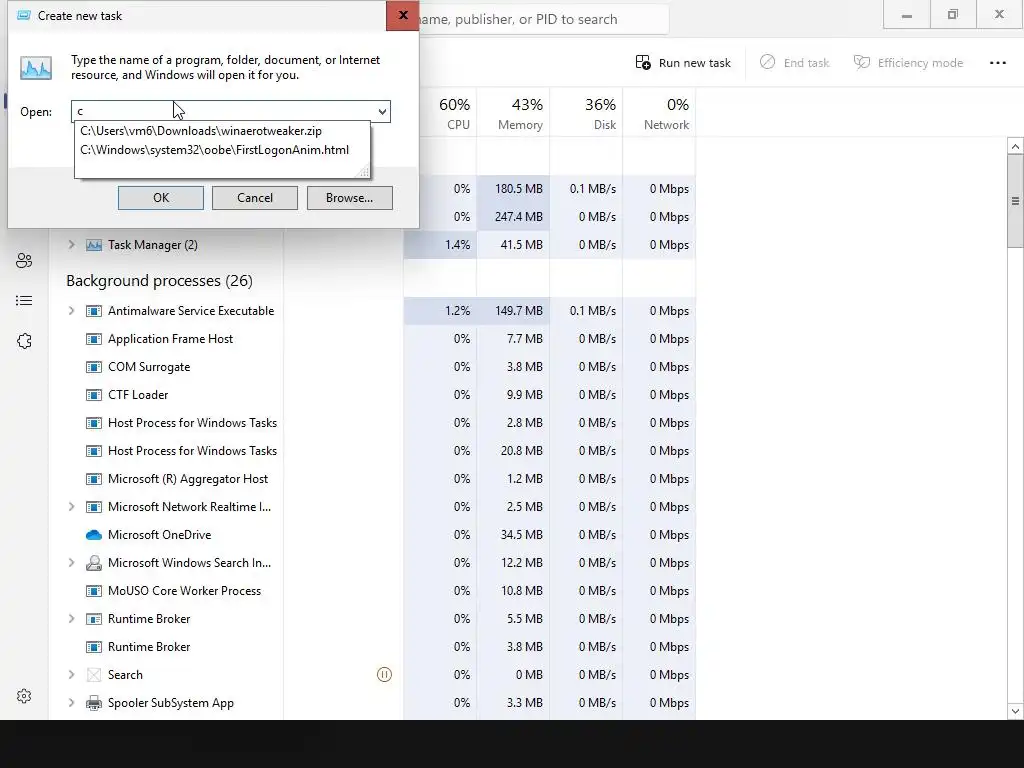Click the scrollbar down arrow
1024x768 pixels.
[x=1015, y=711]
